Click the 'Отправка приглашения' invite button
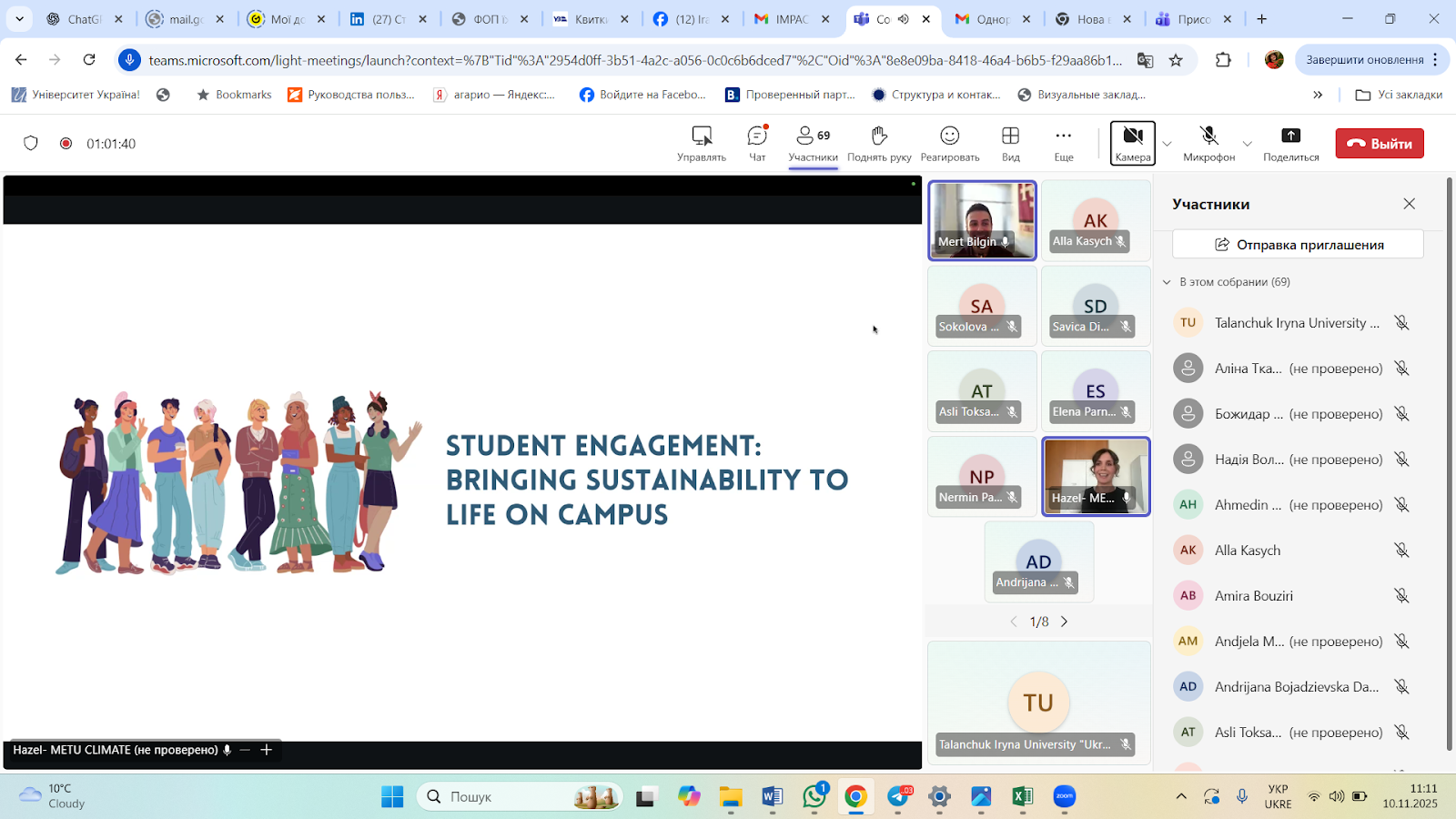 click(1298, 245)
